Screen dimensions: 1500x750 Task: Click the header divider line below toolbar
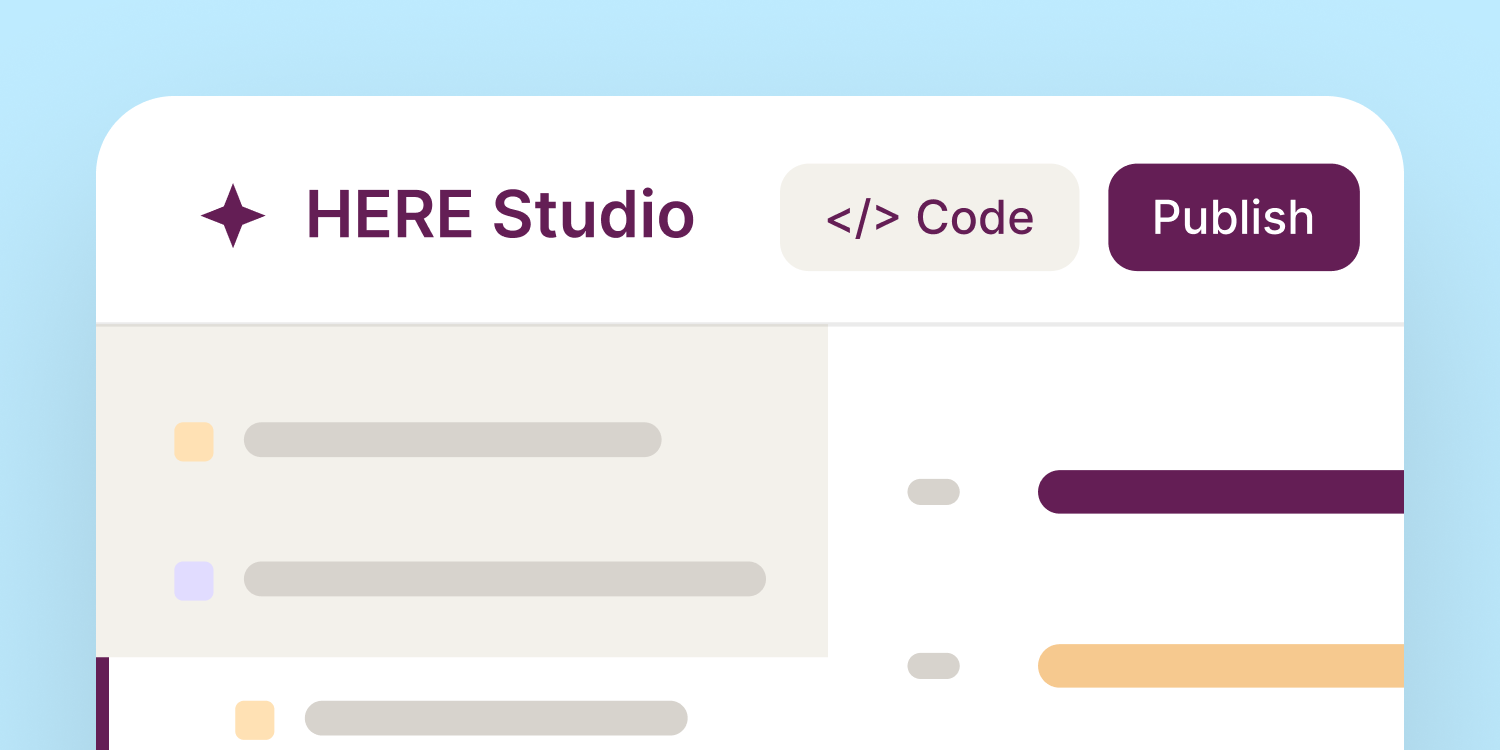[x=750, y=324]
